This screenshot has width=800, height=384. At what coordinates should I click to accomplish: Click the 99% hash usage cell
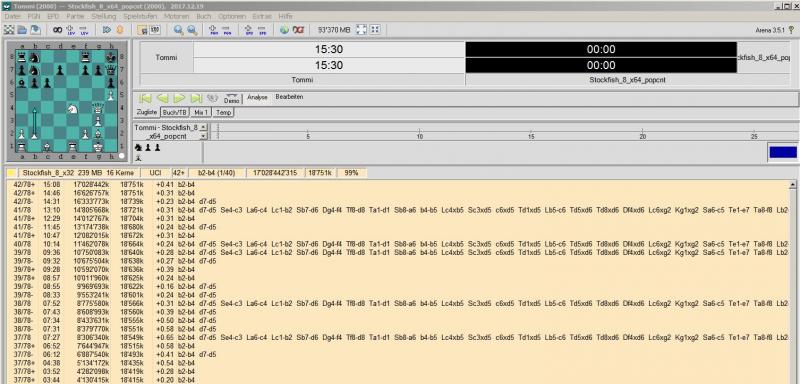point(351,173)
